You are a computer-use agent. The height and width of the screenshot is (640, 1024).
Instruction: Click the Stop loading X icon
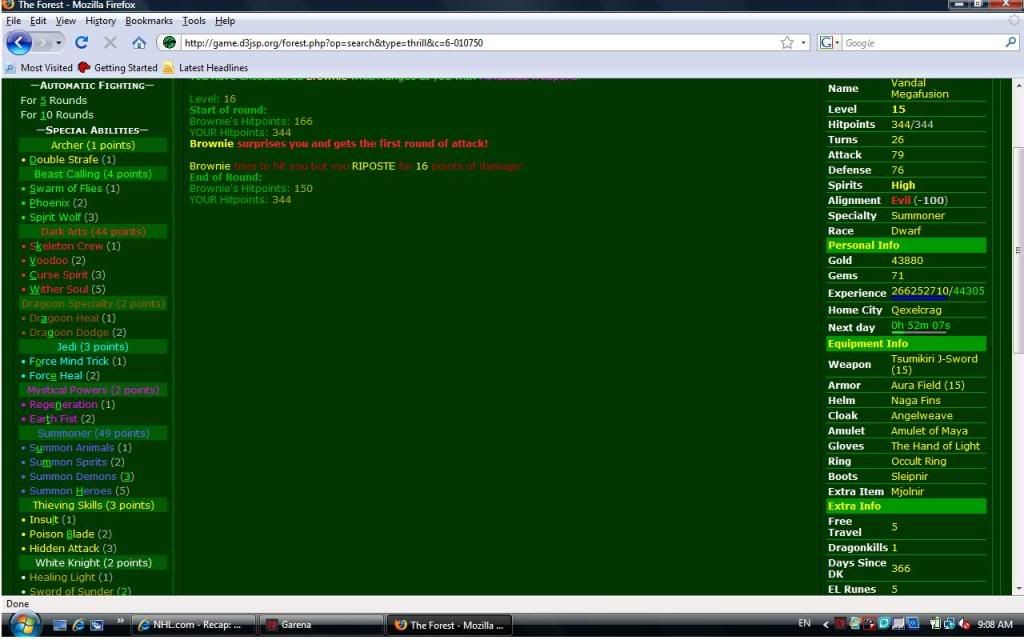tap(110, 43)
